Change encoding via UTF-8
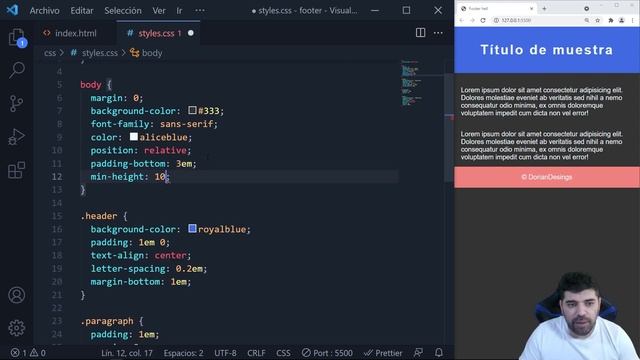 click(225, 353)
